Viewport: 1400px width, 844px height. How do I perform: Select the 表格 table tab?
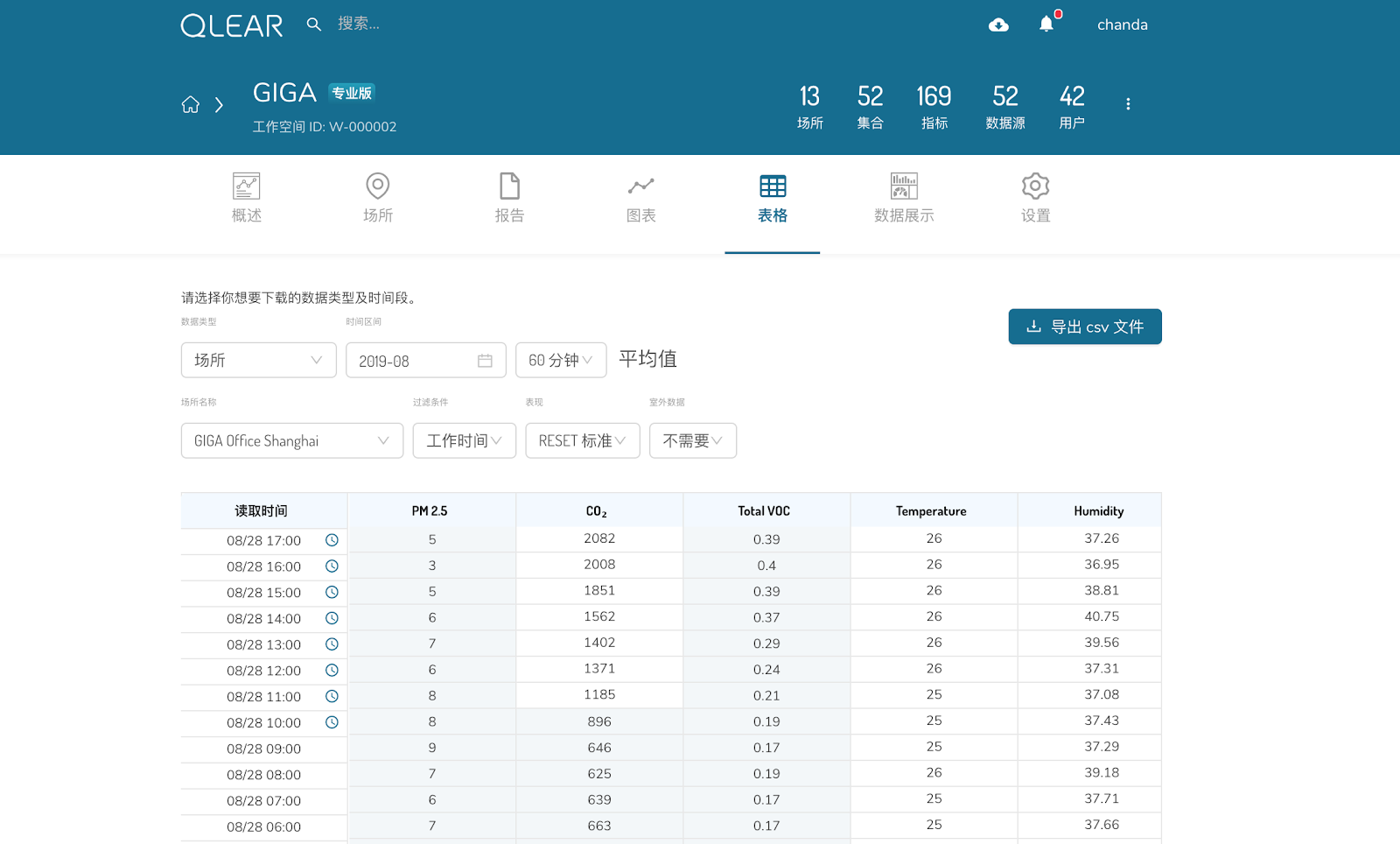click(x=773, y=198)
